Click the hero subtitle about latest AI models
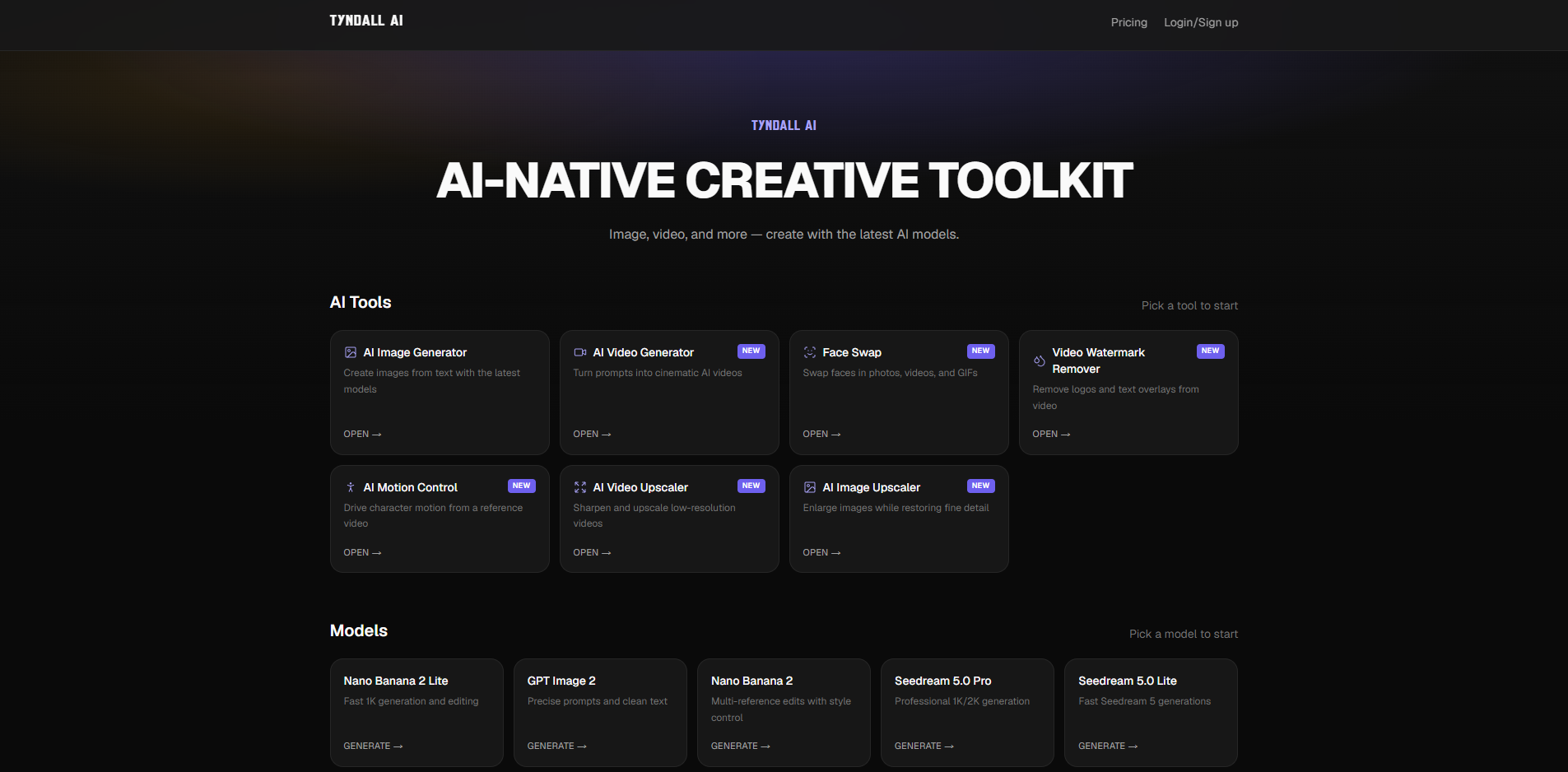Image resolution: width=1568 pixels, height=772 pixels. (x=784, y=235)
